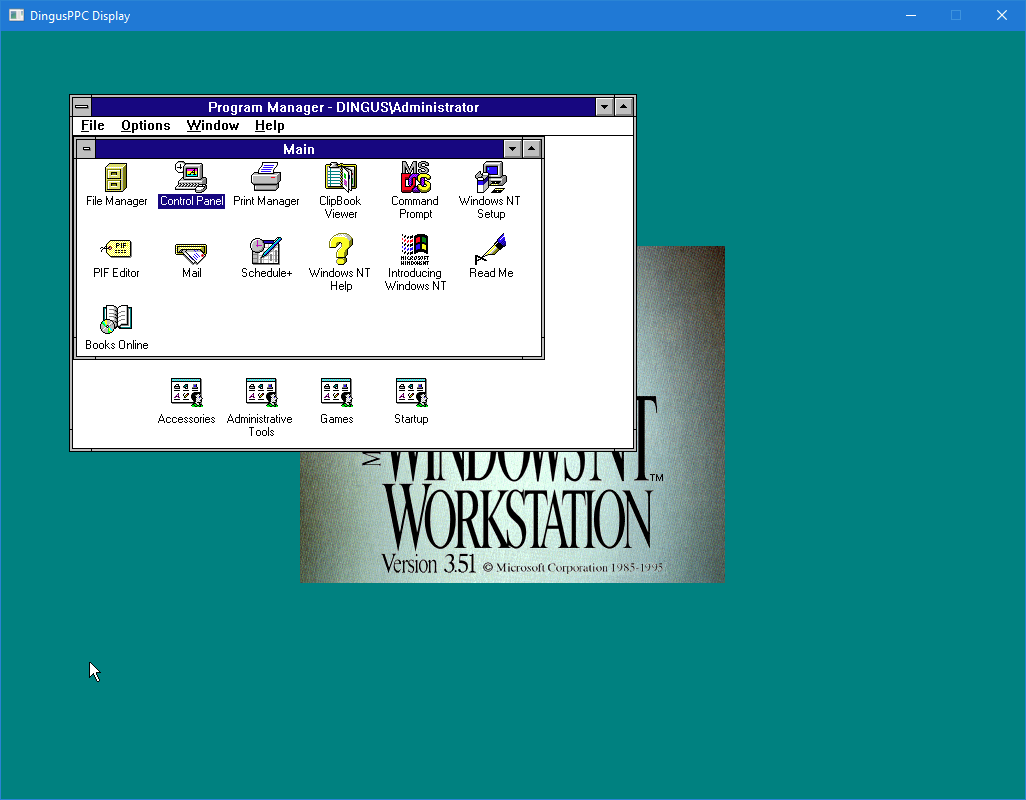Click the DingusPPC Display title text
Image resolution: width=1026 pixels, height=800 pixels.
[x=80, y=16]
